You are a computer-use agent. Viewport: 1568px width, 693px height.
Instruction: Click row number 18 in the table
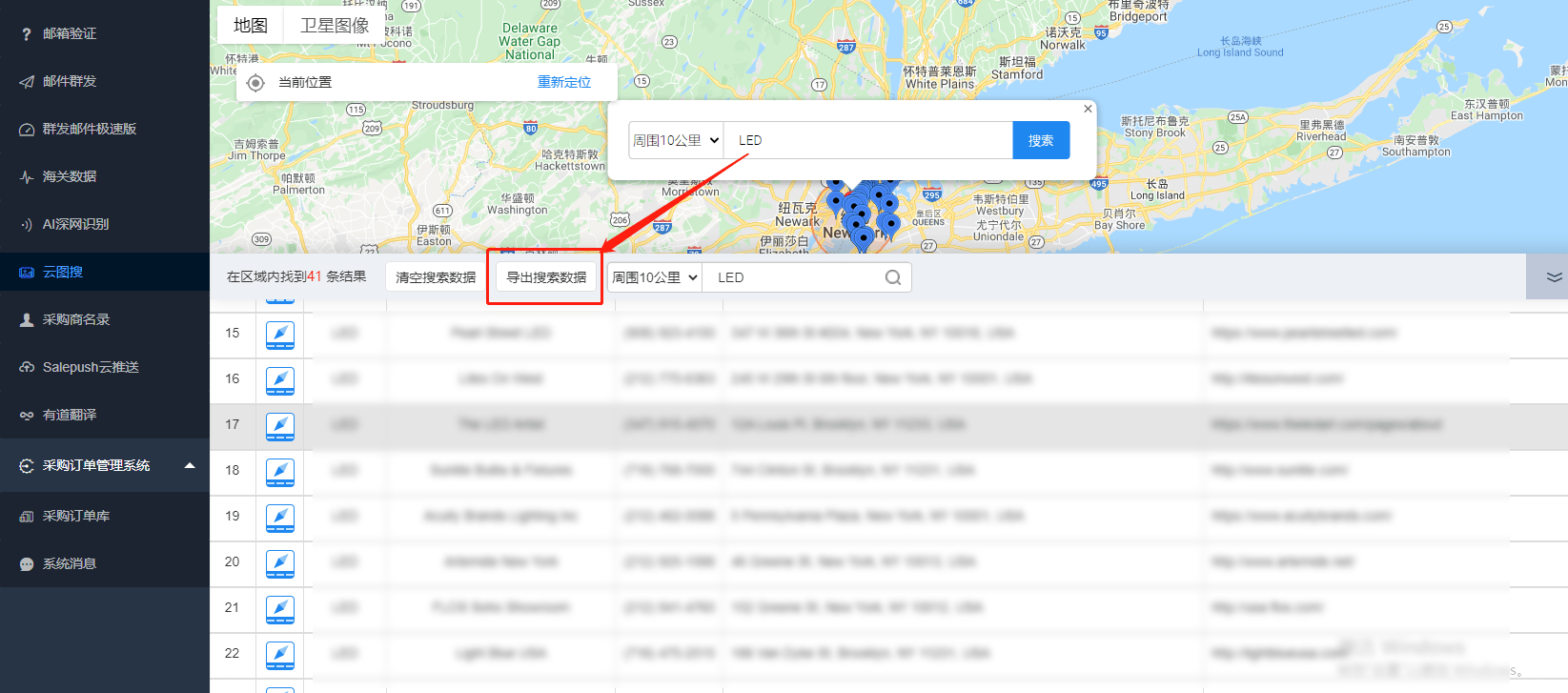233,470
